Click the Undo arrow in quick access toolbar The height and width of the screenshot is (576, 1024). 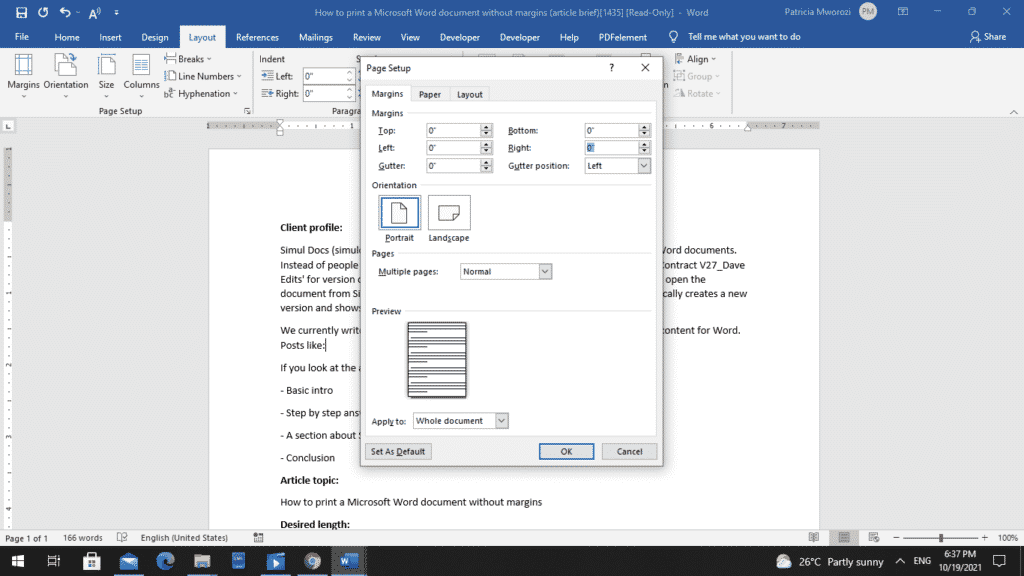(x=65, y=12)
